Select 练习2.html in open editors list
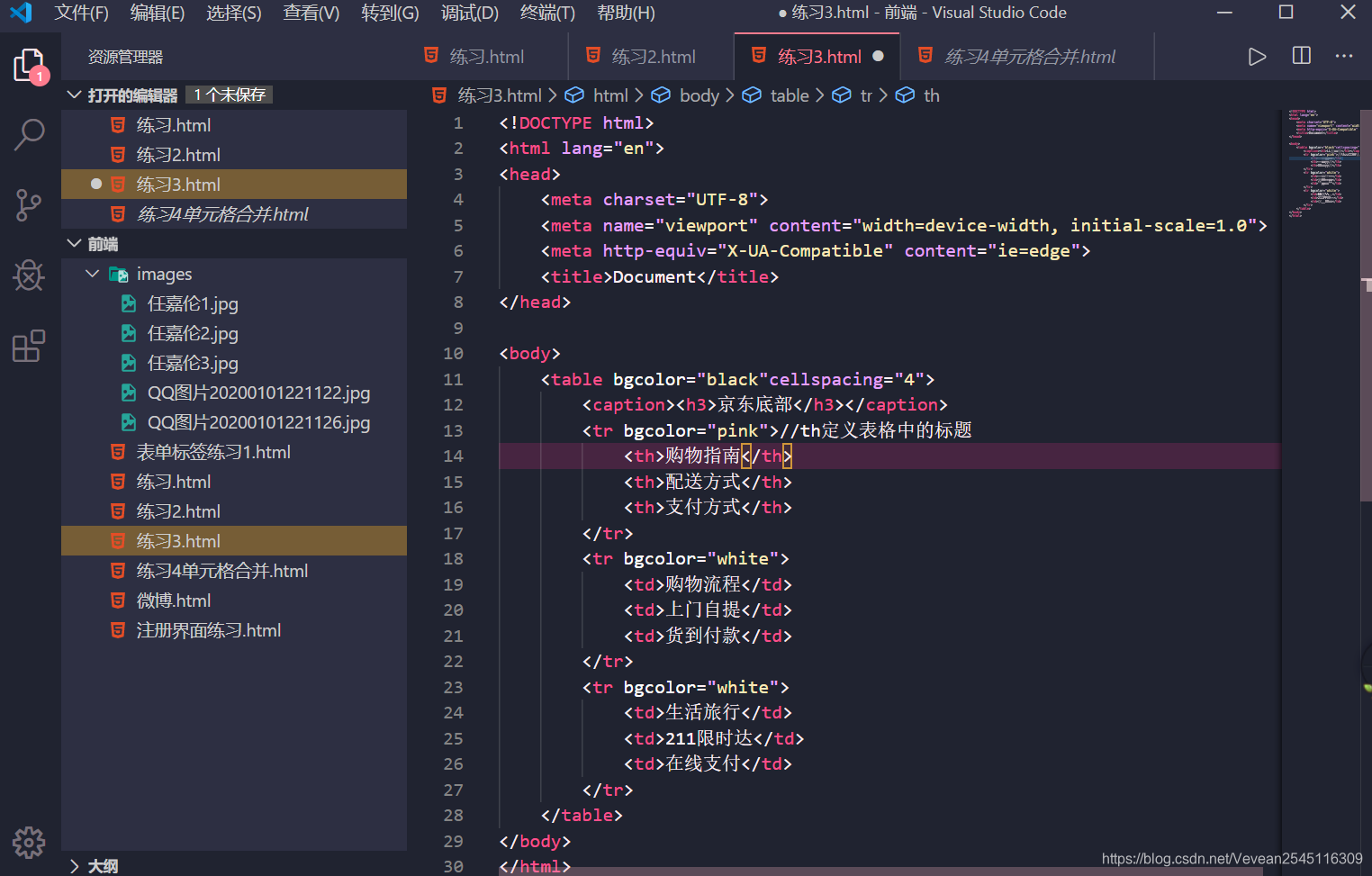The width and height of the screenshot is (1372, 876). pos(234,154)
